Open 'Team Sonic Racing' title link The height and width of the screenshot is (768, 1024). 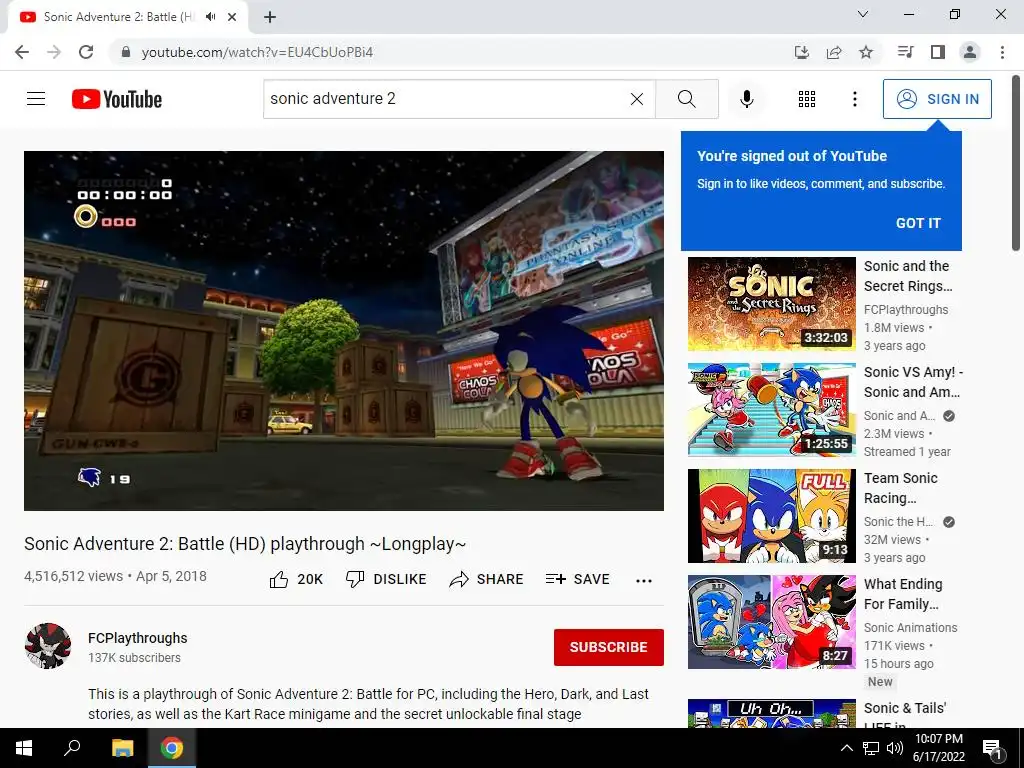901,488
